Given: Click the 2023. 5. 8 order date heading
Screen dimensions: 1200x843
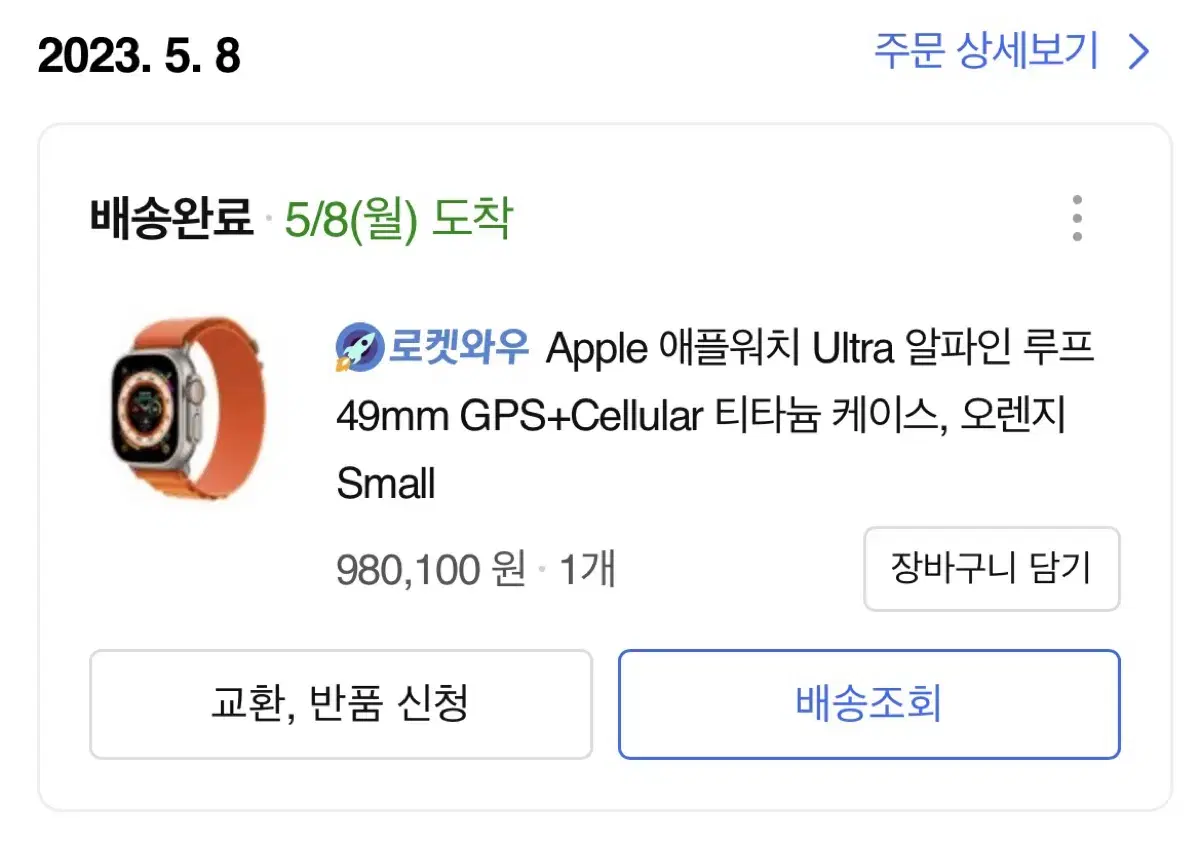Looking at the screenshot, I should pos(139,55).
